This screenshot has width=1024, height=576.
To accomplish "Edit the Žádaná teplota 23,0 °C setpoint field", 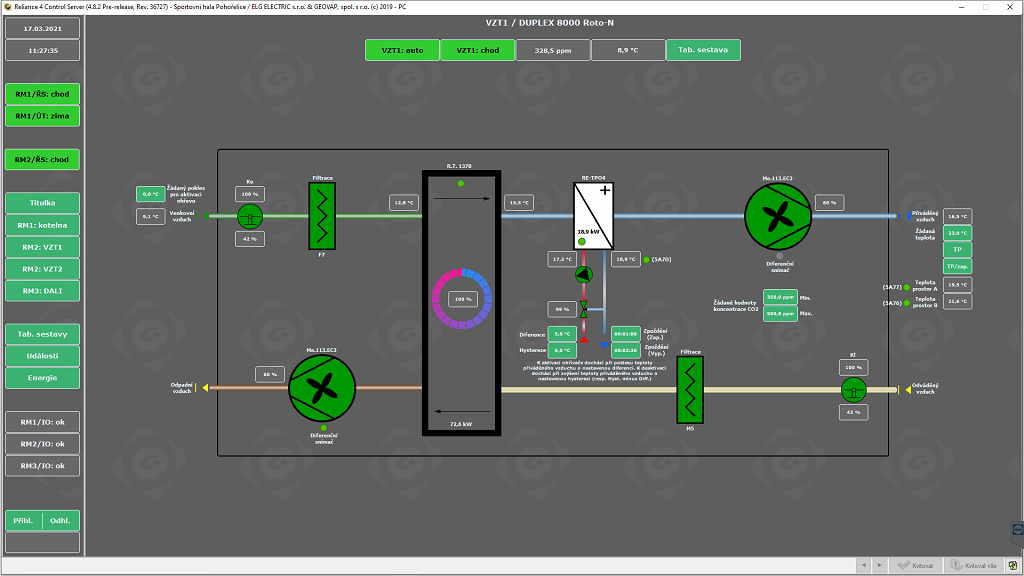I will point(957,233).
